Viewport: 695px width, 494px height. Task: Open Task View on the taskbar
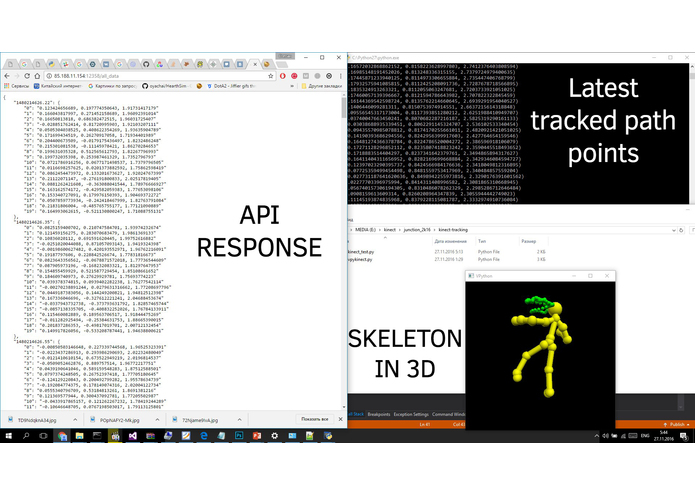pos(43,436)
